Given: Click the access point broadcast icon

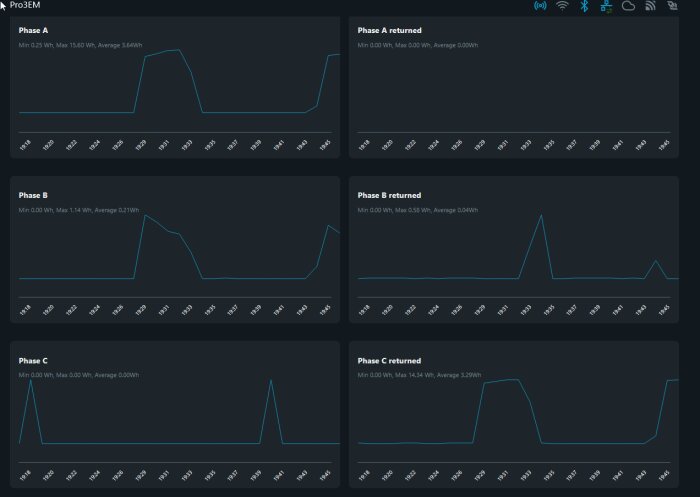Looking at the screenshot, I should point(540,6).
